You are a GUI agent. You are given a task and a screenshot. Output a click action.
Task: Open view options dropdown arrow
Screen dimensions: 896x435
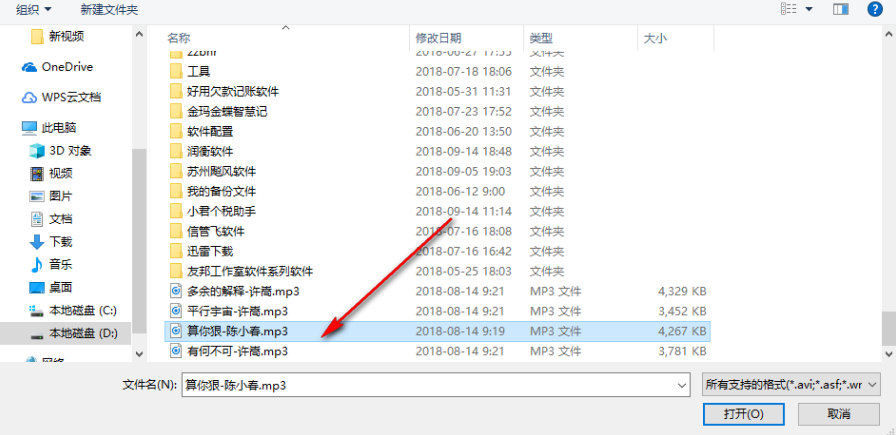click(809, 9)
